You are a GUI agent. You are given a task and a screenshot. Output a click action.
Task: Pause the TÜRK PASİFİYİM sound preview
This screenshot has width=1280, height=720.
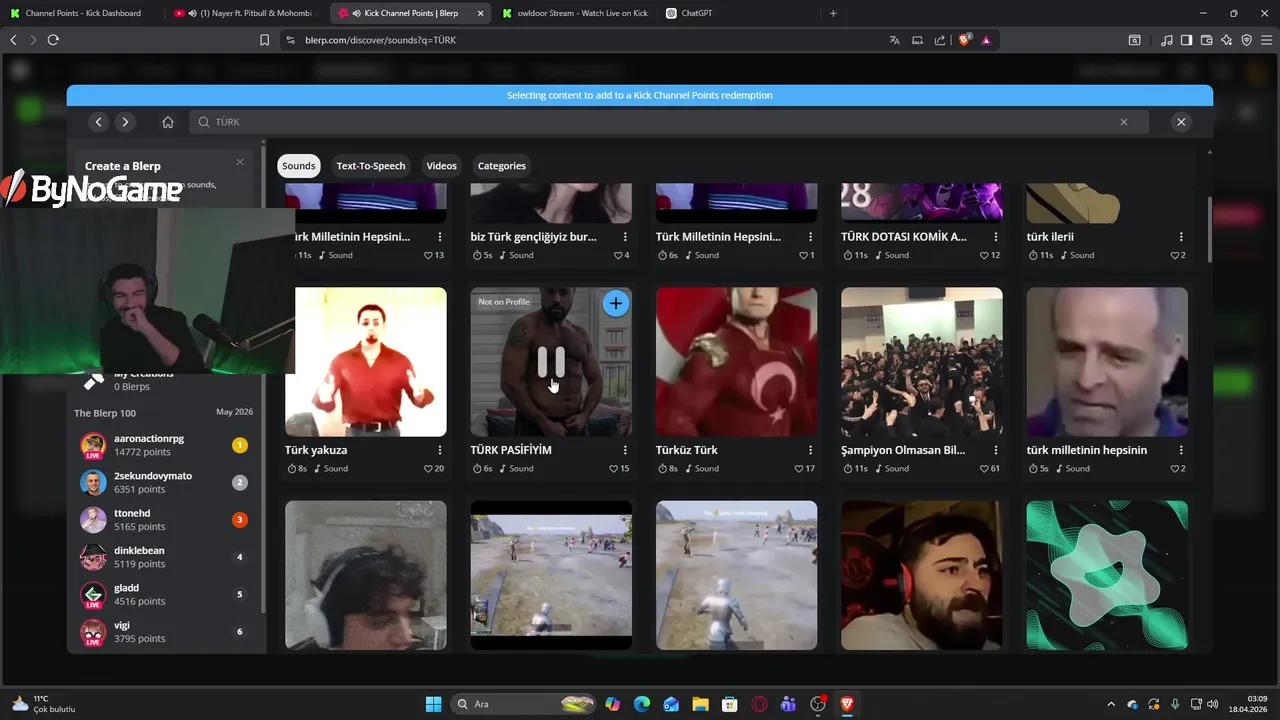(x=551, y=361)
